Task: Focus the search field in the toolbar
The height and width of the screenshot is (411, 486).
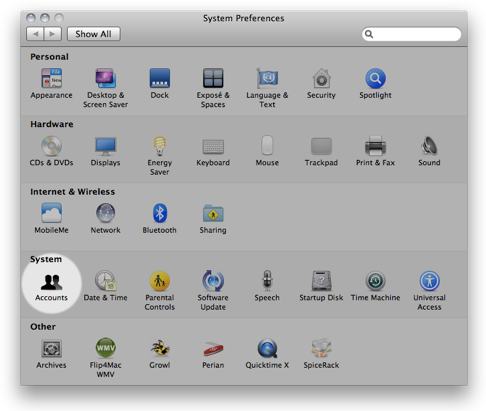Action: 411,34
